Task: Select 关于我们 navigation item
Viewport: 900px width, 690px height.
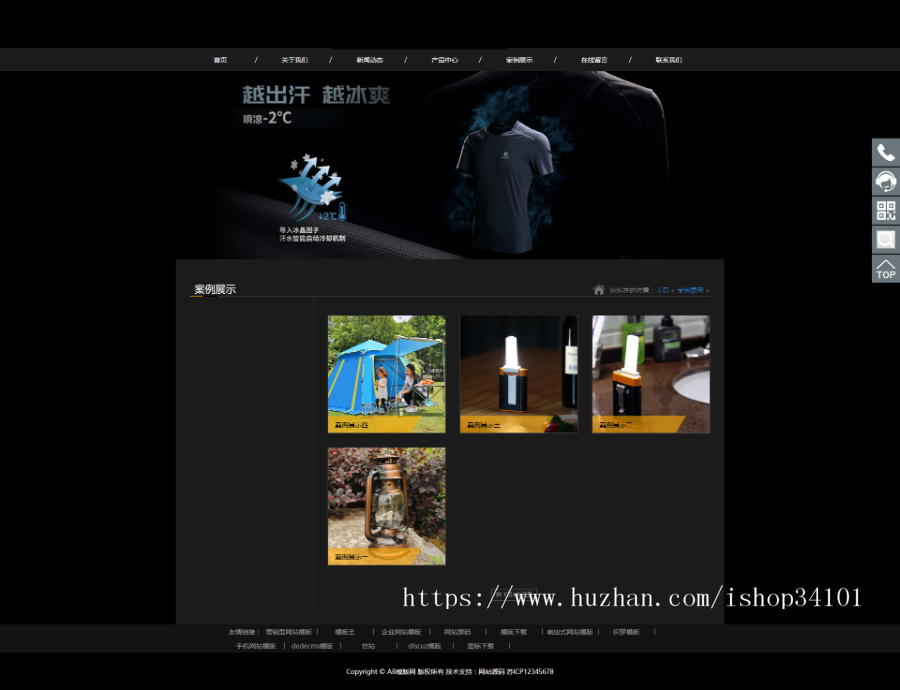Action: coord(295,60)
